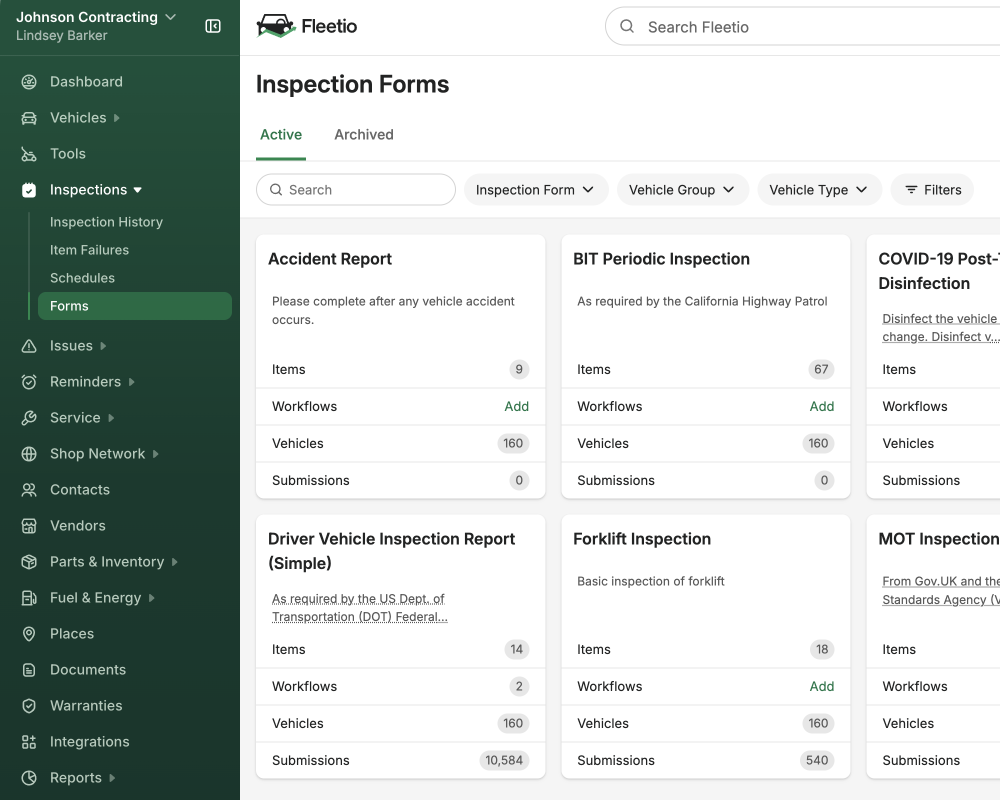Click the magnifier icon in Search Fleetio
This screenshot has height=800, width=1000.
click(x=627, y=26)
